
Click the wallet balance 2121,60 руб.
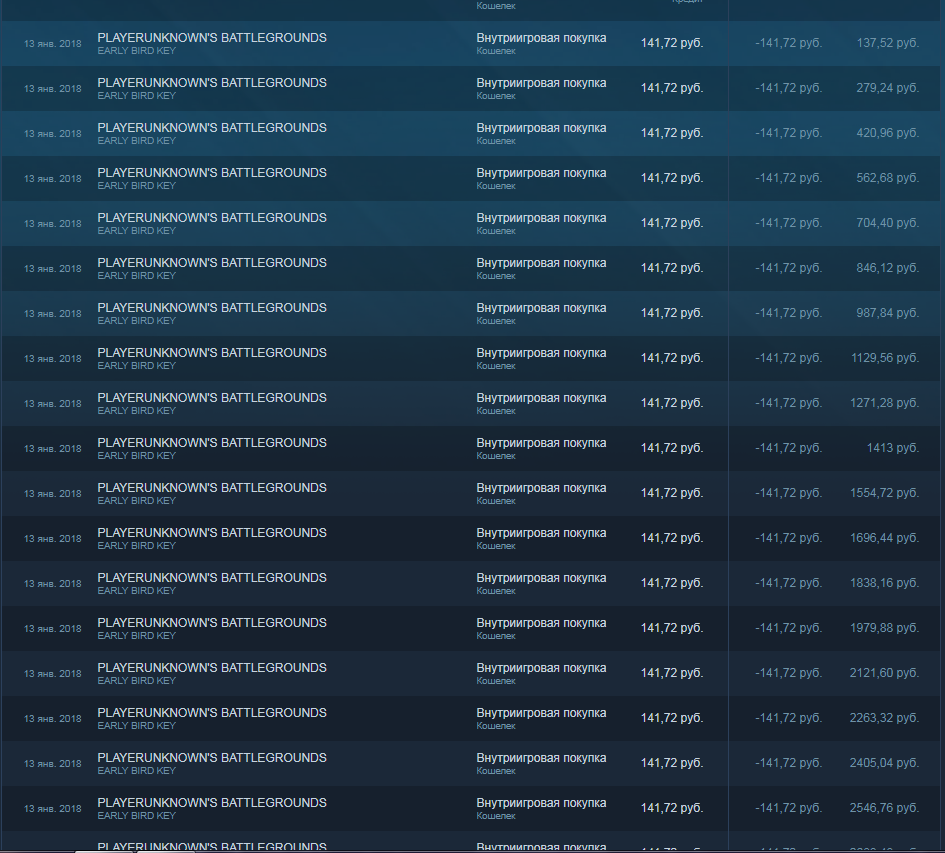click(885, 673)
